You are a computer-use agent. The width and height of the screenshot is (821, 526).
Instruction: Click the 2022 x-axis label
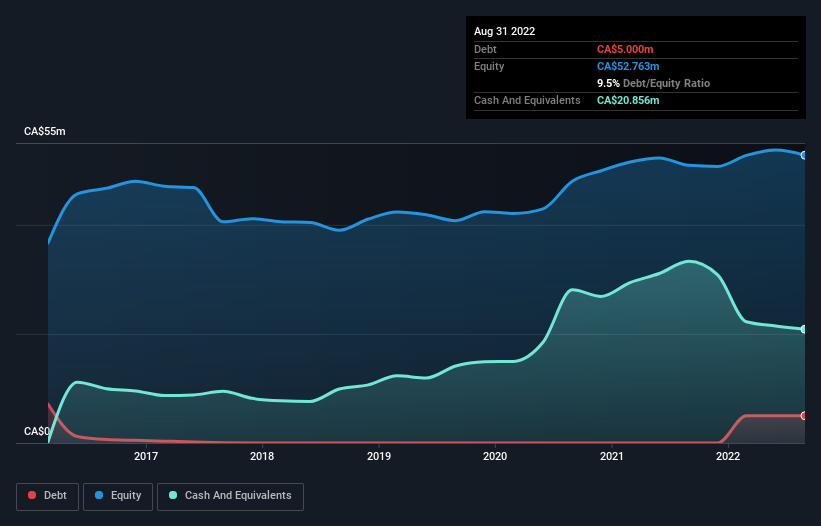[x=728, y=456]
